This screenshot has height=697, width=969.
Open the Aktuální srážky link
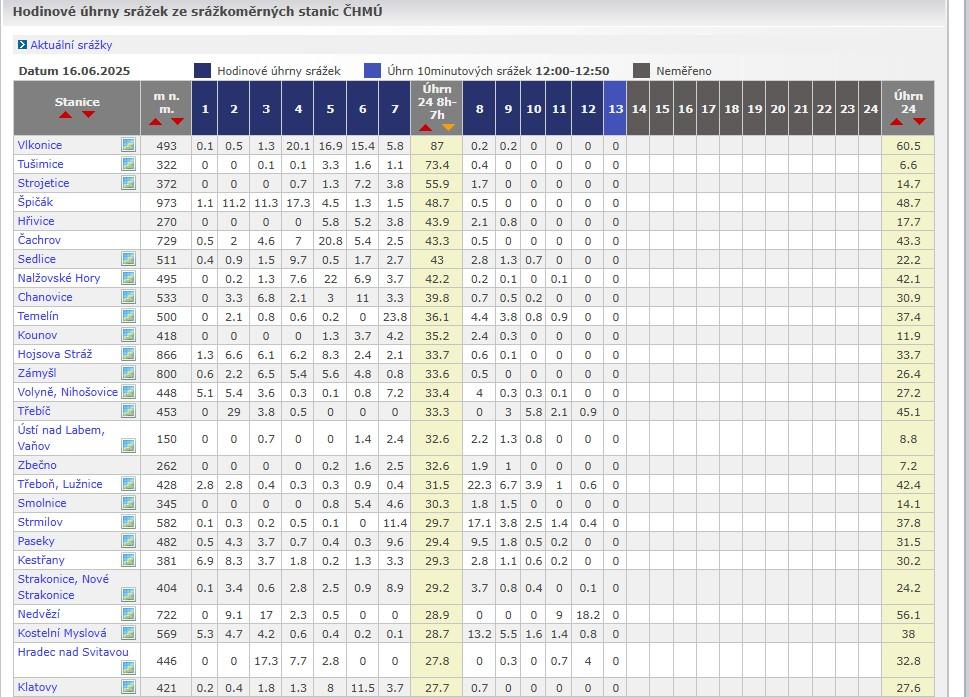(x=71, y=45)
